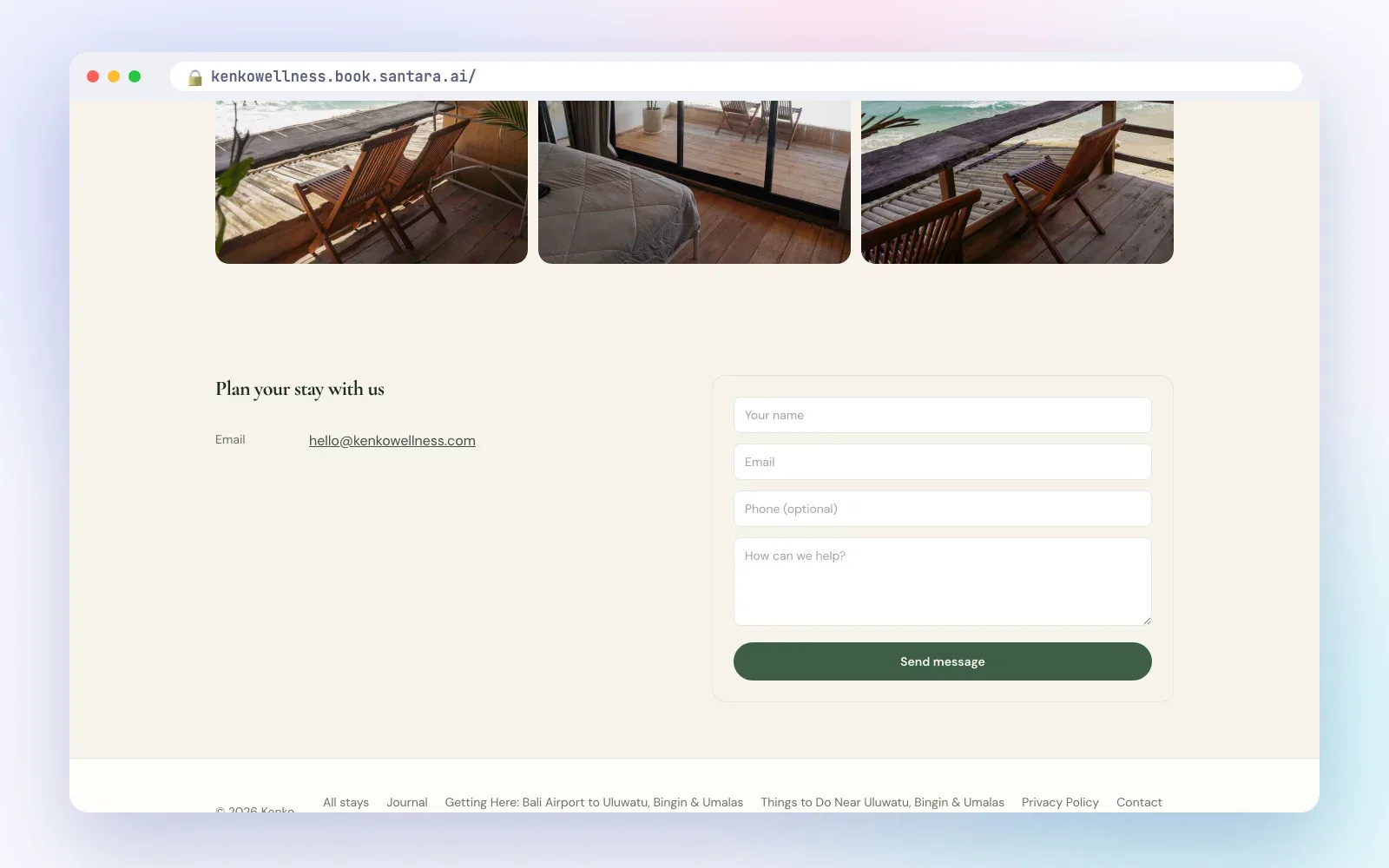
Task: Click the Email label beside the address
Action: (x=230, y=439)
